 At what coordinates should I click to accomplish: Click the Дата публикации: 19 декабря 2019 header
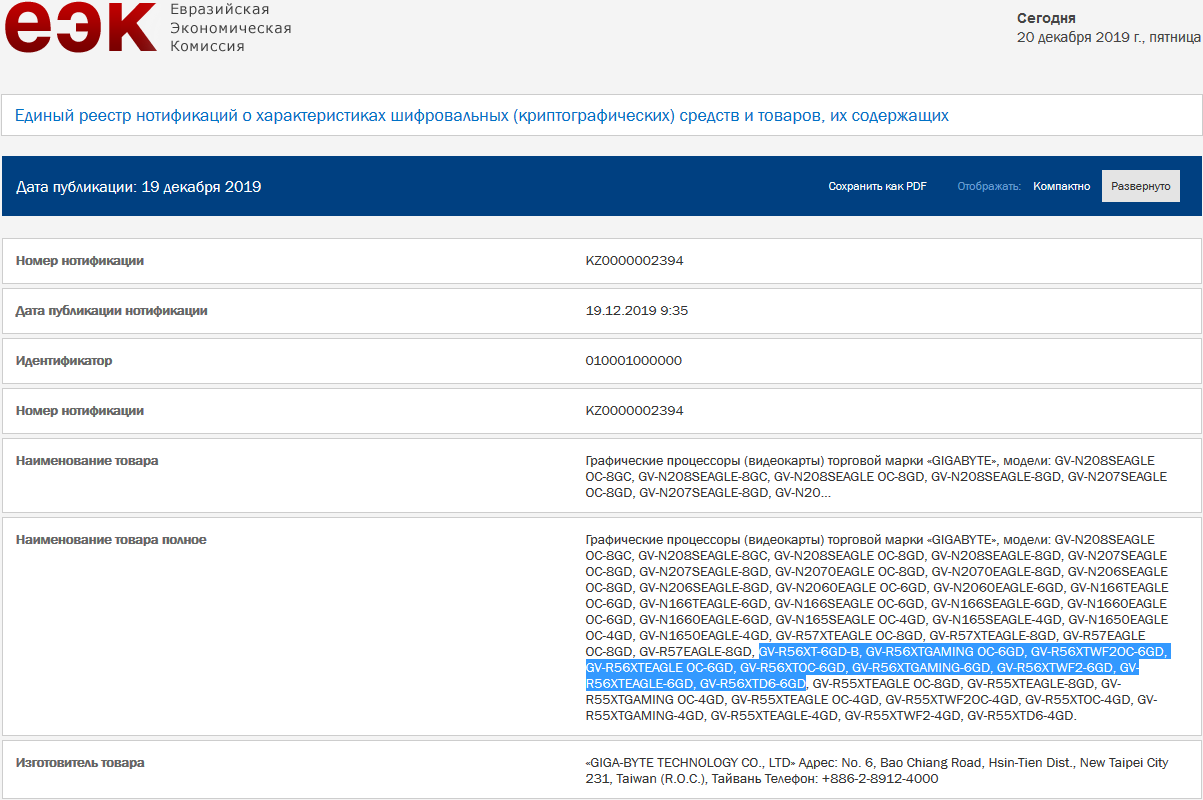coord(139,187)
